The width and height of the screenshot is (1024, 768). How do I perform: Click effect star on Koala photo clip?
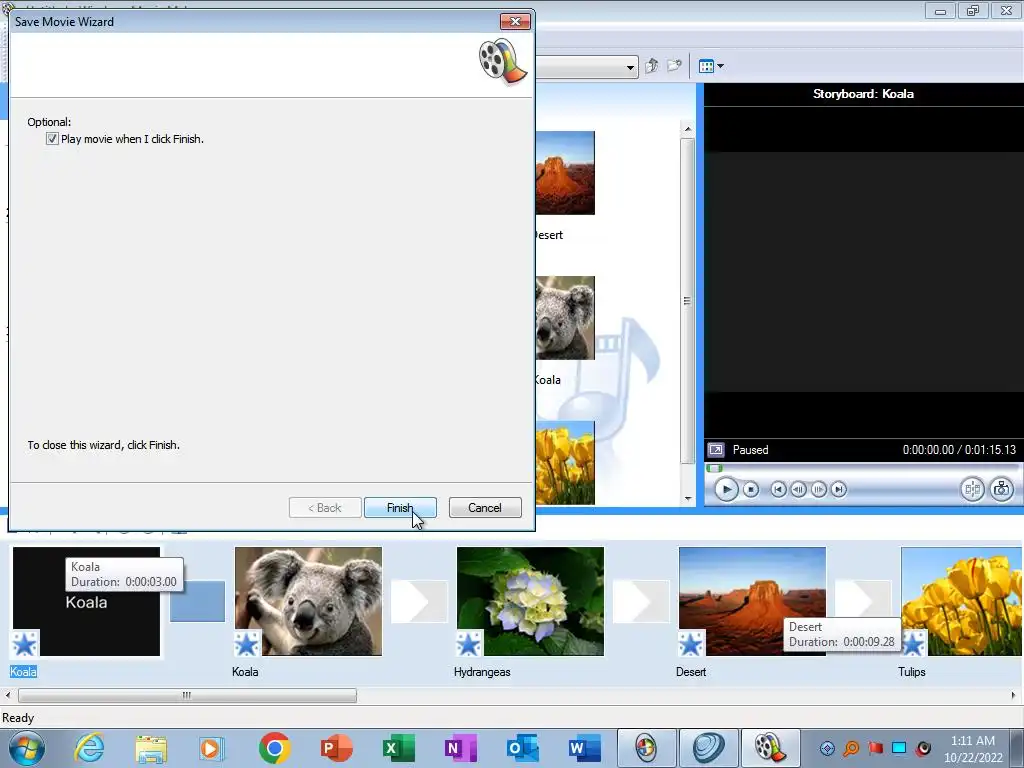point(247,644)
